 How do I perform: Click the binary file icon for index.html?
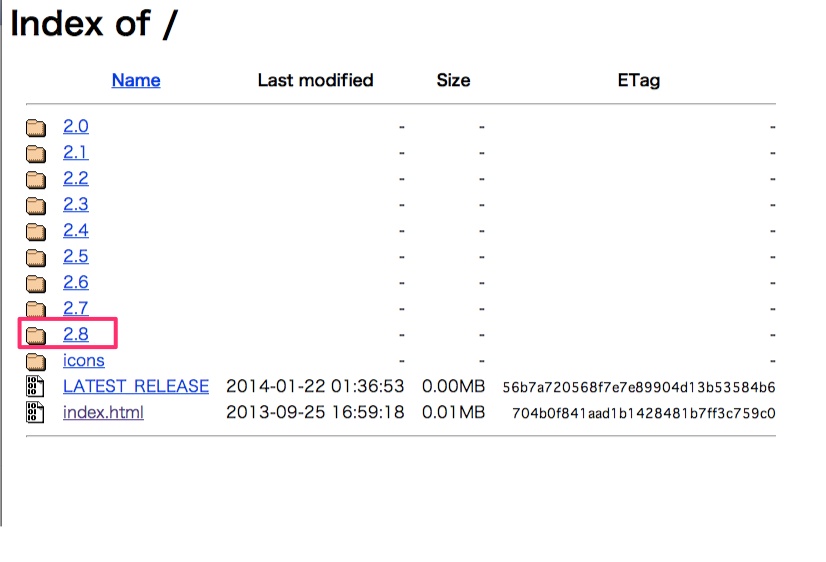pyautogui.click(x=35, y=412)
